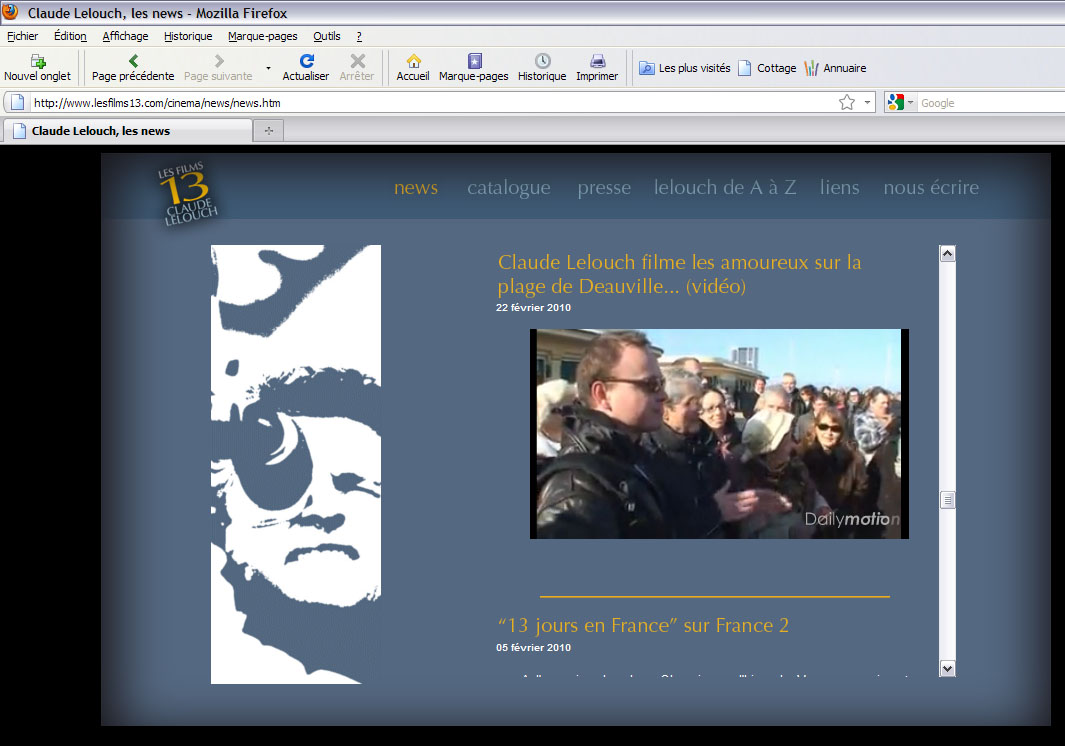Open the lelouch de A à Z link
This screenshot has width=1065, height=746.
click(x=725, y=188)
